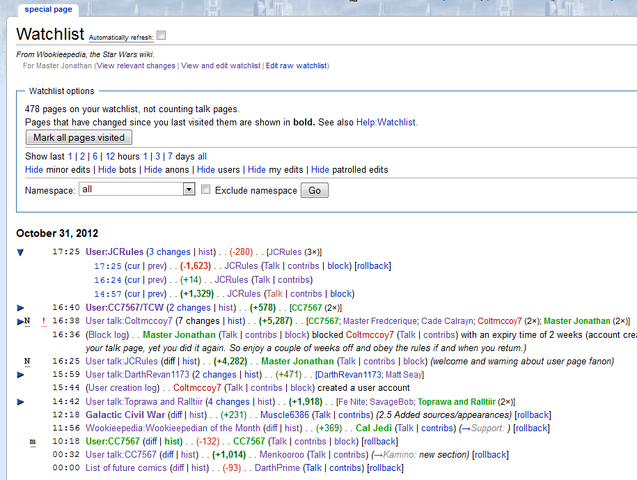Show all days of changes
The image size is (637, 480).
coord(202,156)
